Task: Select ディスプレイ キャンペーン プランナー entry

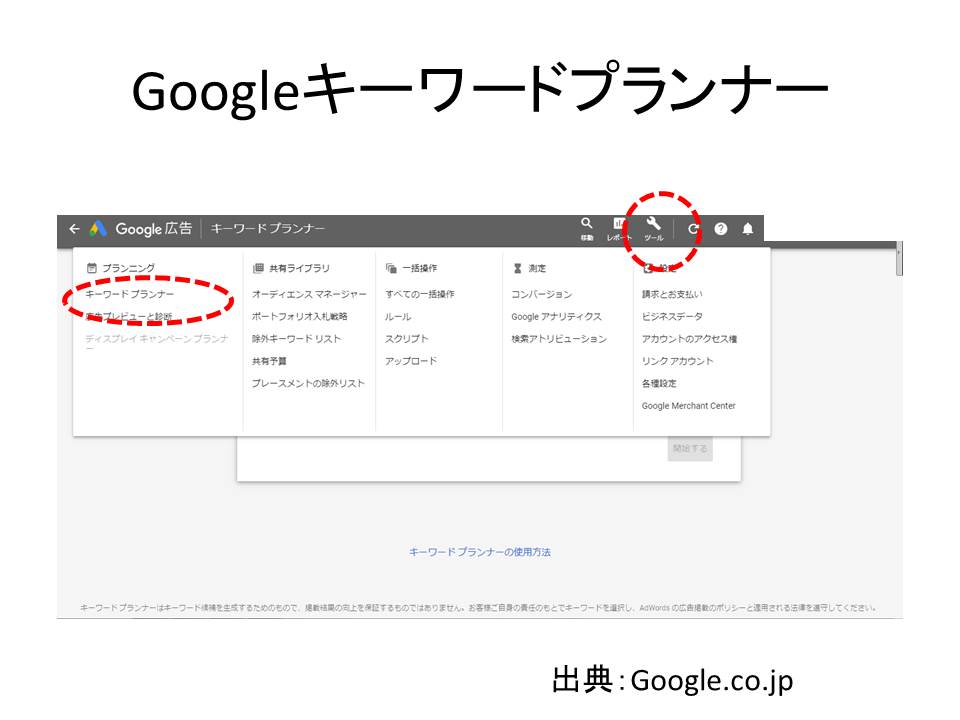Action: (x=157, y=342)
